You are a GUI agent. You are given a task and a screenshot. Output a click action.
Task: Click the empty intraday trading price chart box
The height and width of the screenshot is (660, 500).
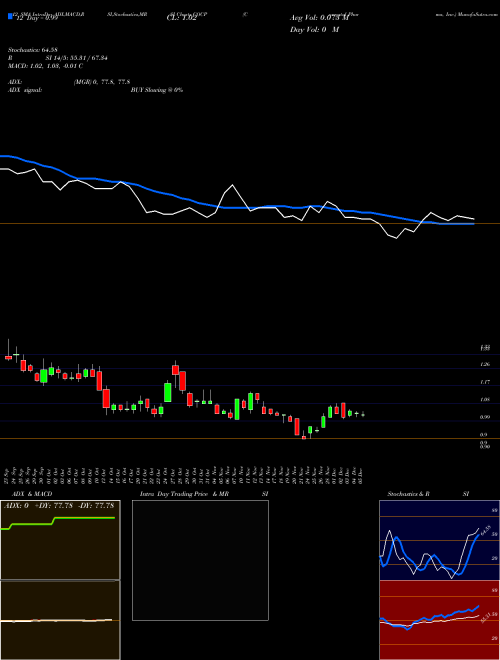coord(200,560)
